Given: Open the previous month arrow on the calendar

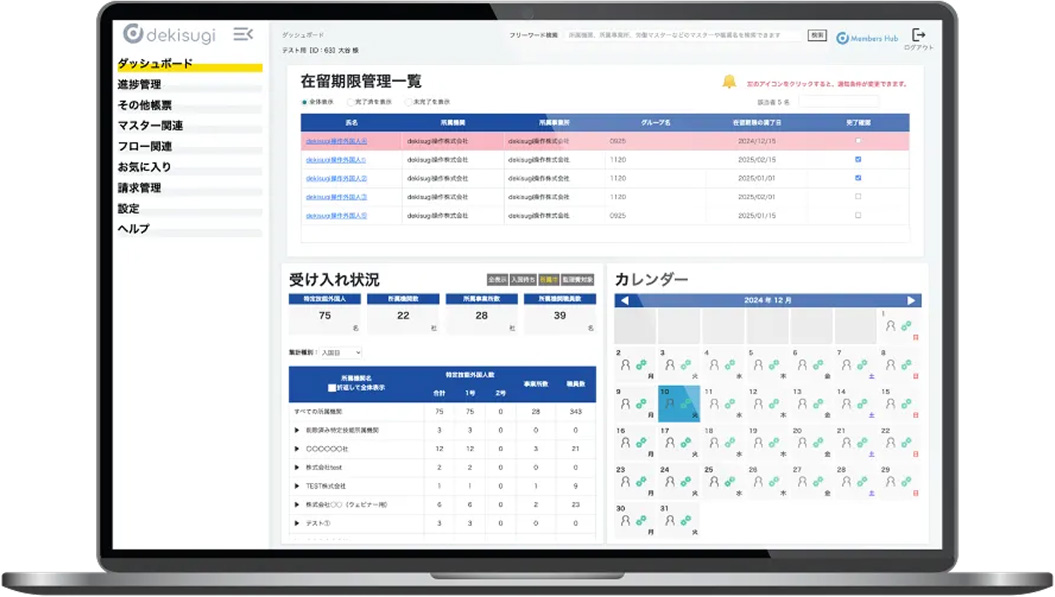Looking at the screenshot, I should pyautogui.click(x=624, y=301).
